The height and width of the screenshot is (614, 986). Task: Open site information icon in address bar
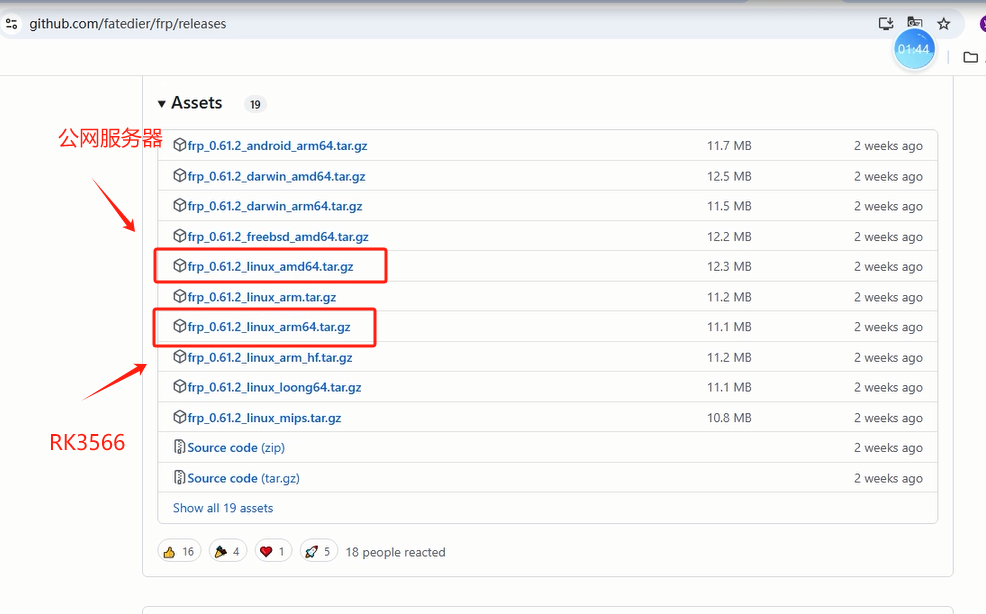coord(11,24)
